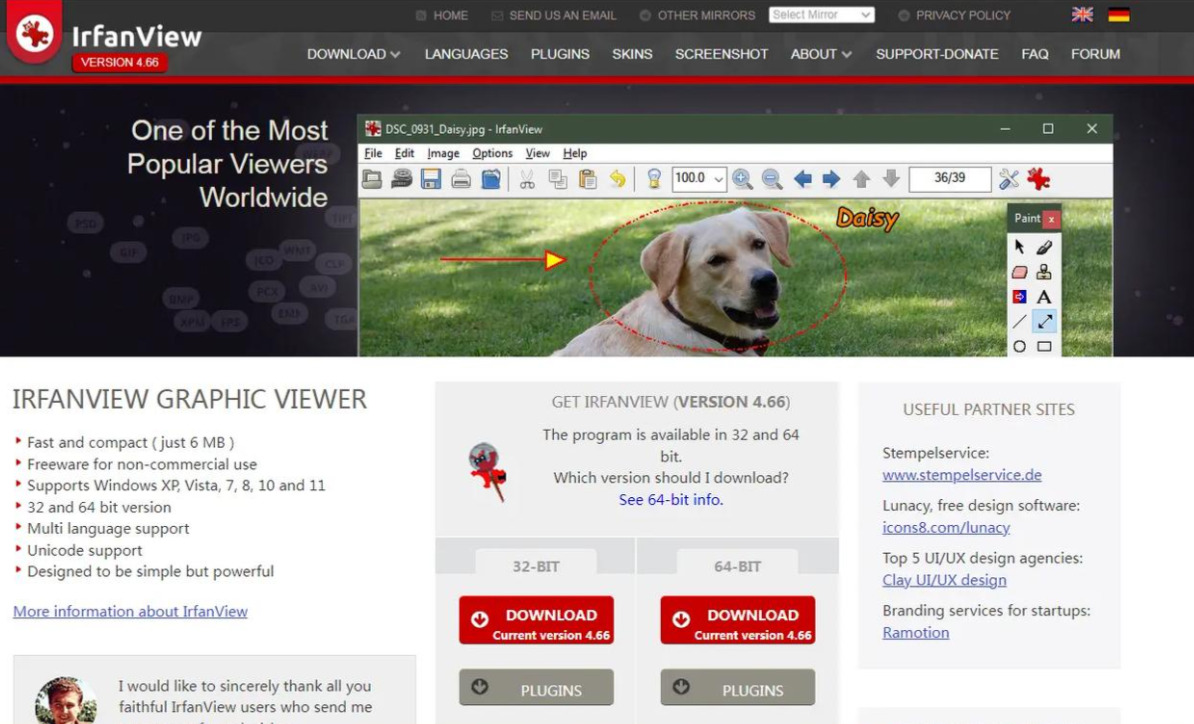Select the Paint brush tool
This screenshot has width=1194, height=724.
click(x=1044, y=247)
